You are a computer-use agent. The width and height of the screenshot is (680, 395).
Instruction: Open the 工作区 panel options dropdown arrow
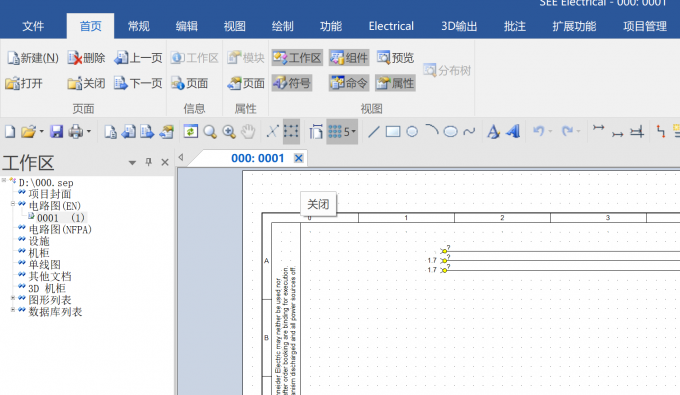click(132, 163)
